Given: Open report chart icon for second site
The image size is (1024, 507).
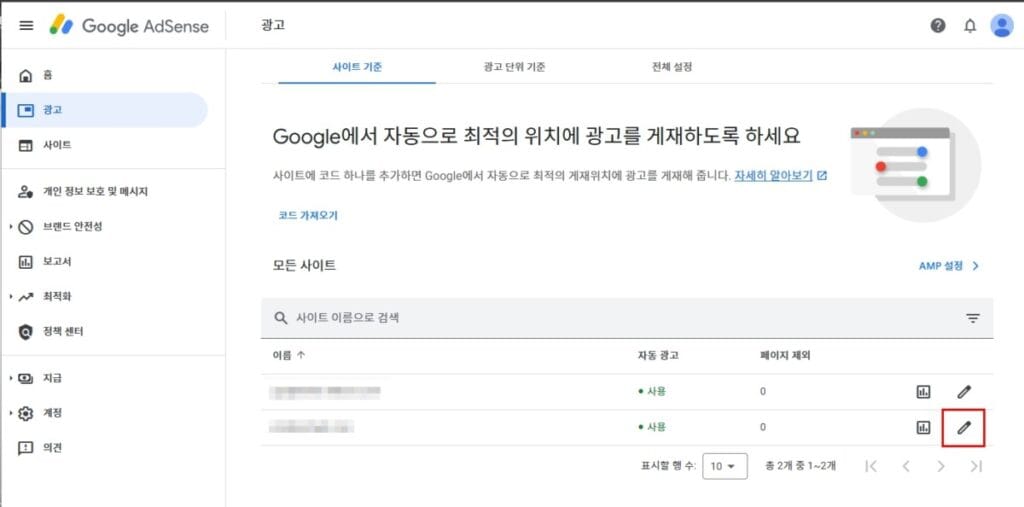Looking at the screenshot, I should tap(923, 428).
